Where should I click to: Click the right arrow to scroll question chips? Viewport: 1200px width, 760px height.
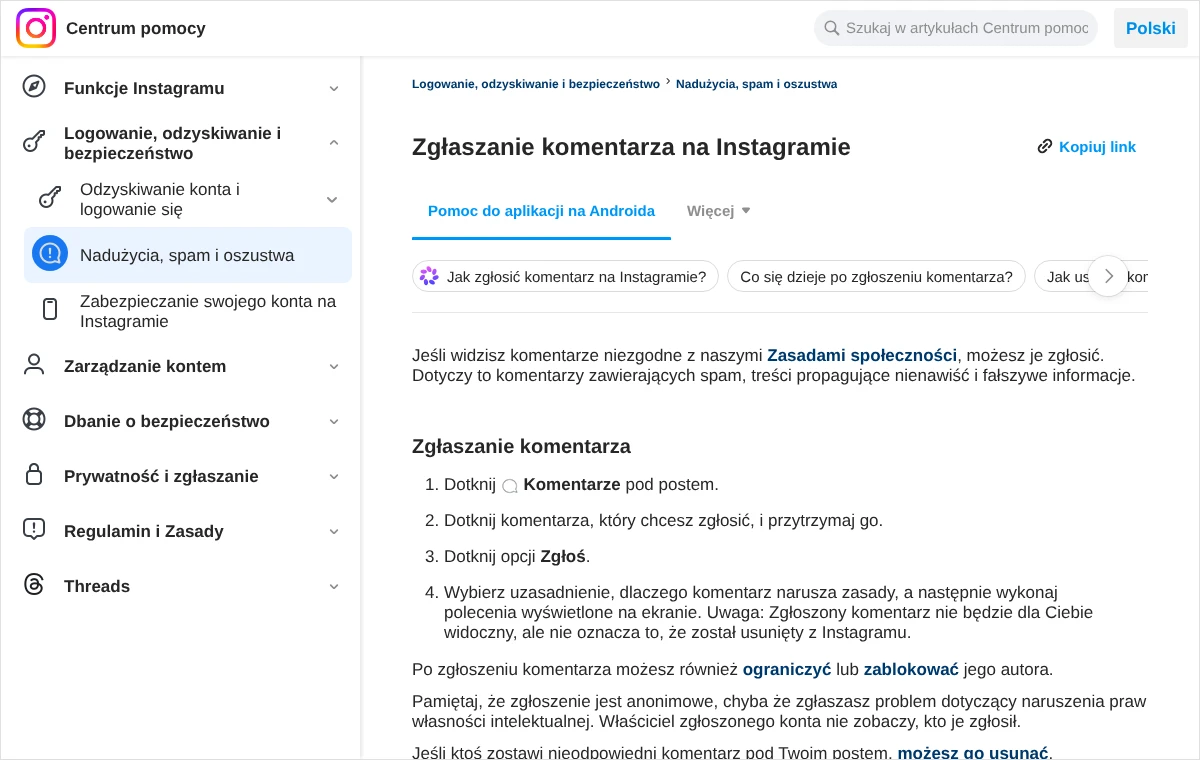[1108, 276]
